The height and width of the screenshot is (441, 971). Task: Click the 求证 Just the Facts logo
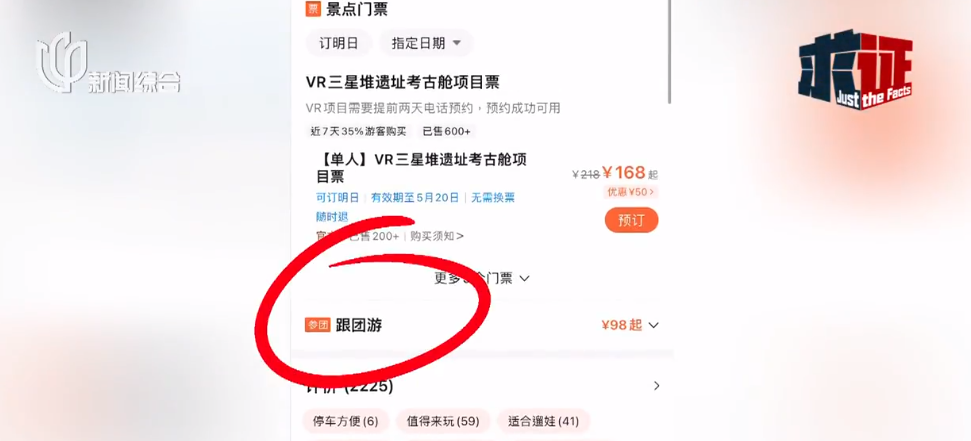pyautogui.click(x=854, y=71)
